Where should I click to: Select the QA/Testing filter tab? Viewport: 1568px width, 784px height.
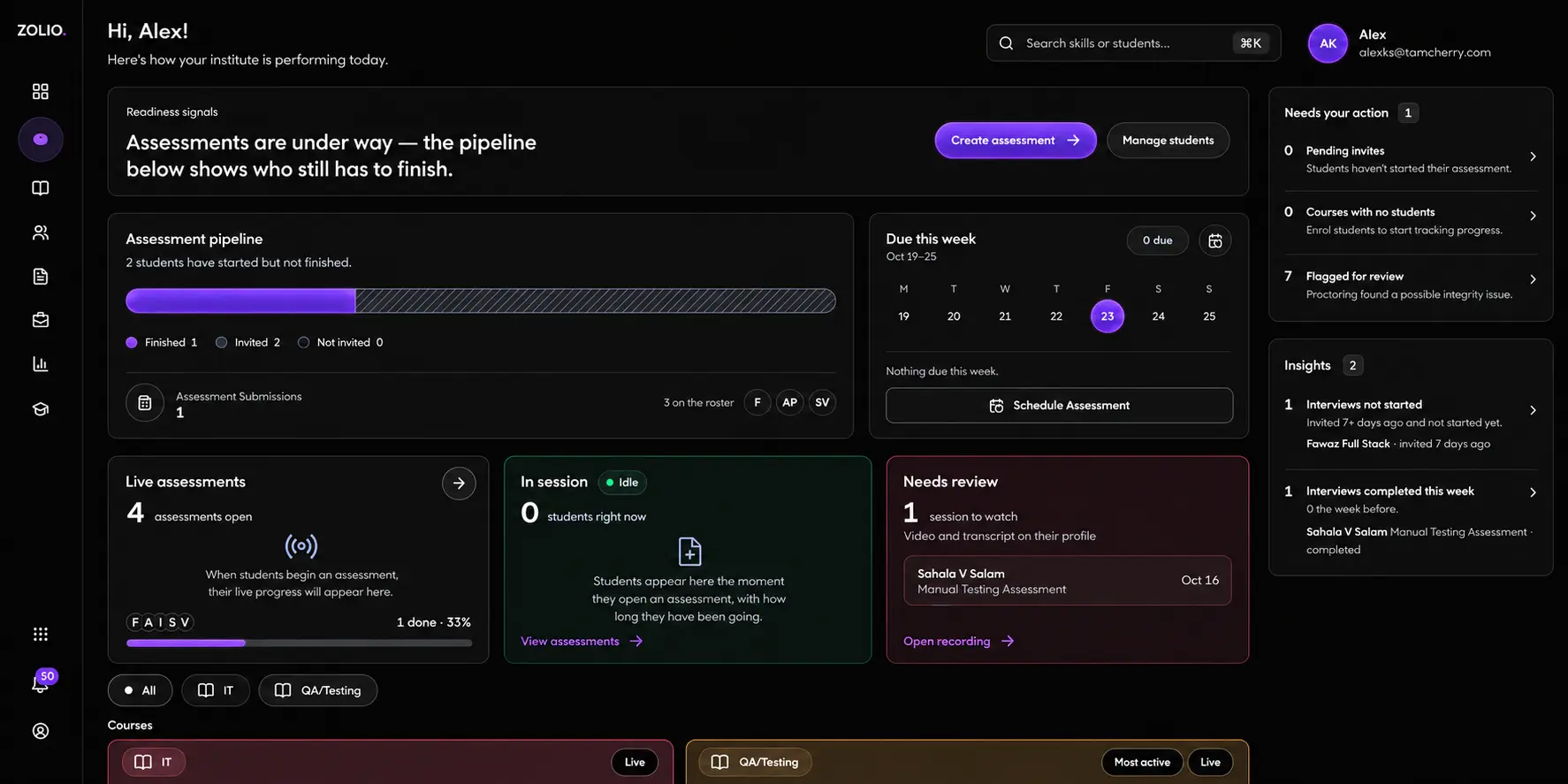point(318,690)
